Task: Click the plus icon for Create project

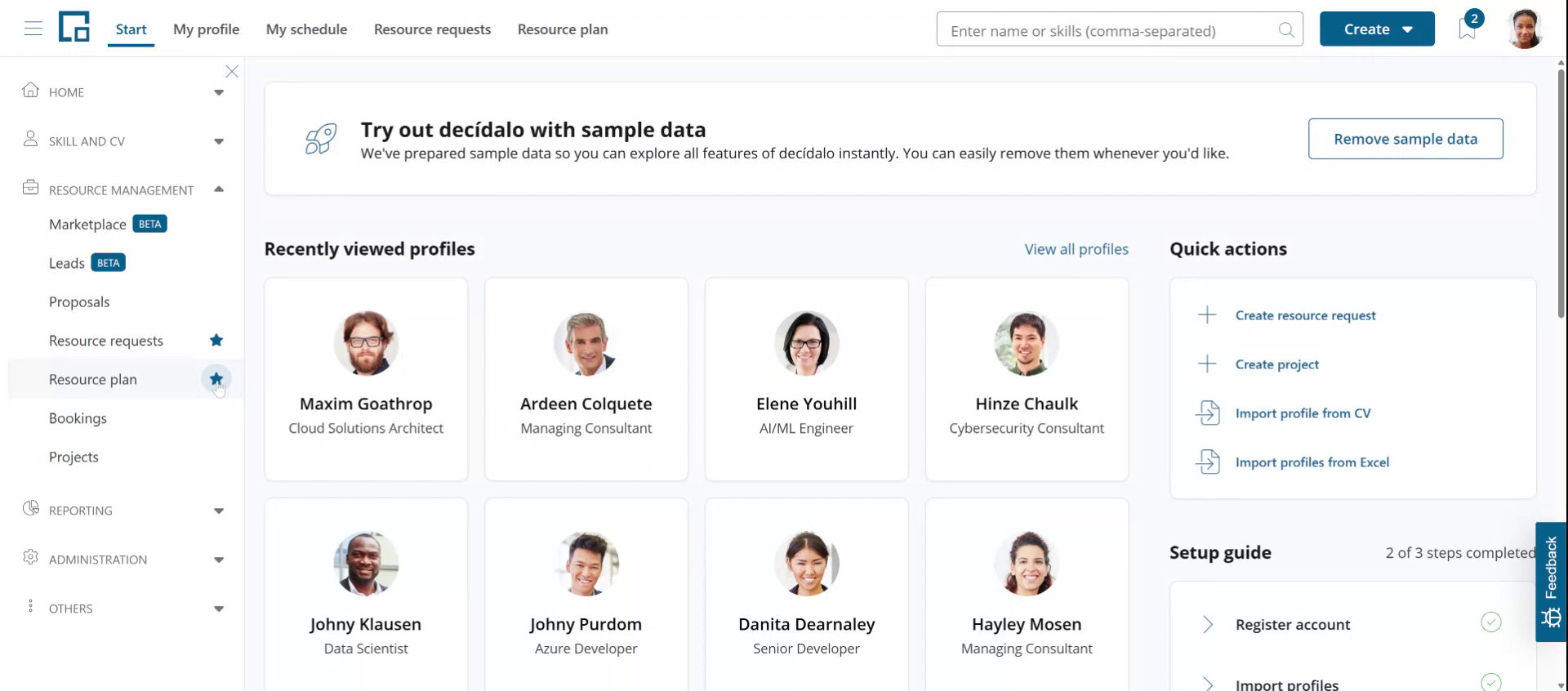Action: (x=1207, y=364)
